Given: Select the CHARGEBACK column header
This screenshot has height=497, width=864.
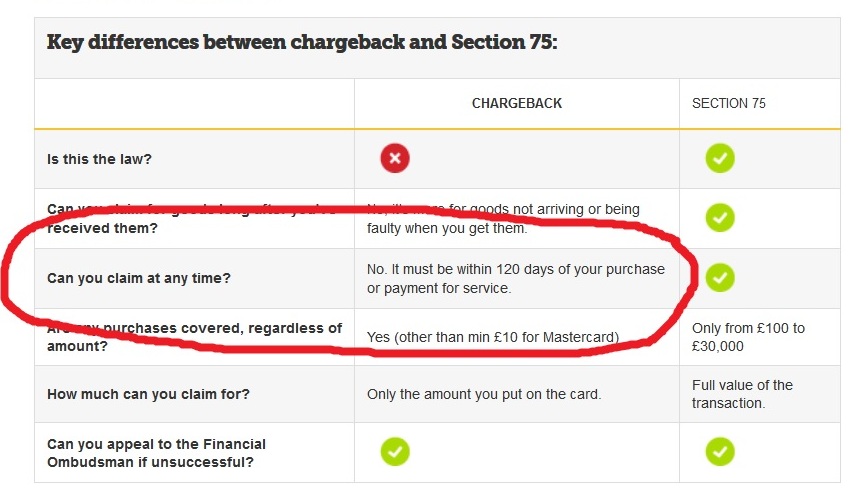Looking at the screenshot, I should click(516, 103).
